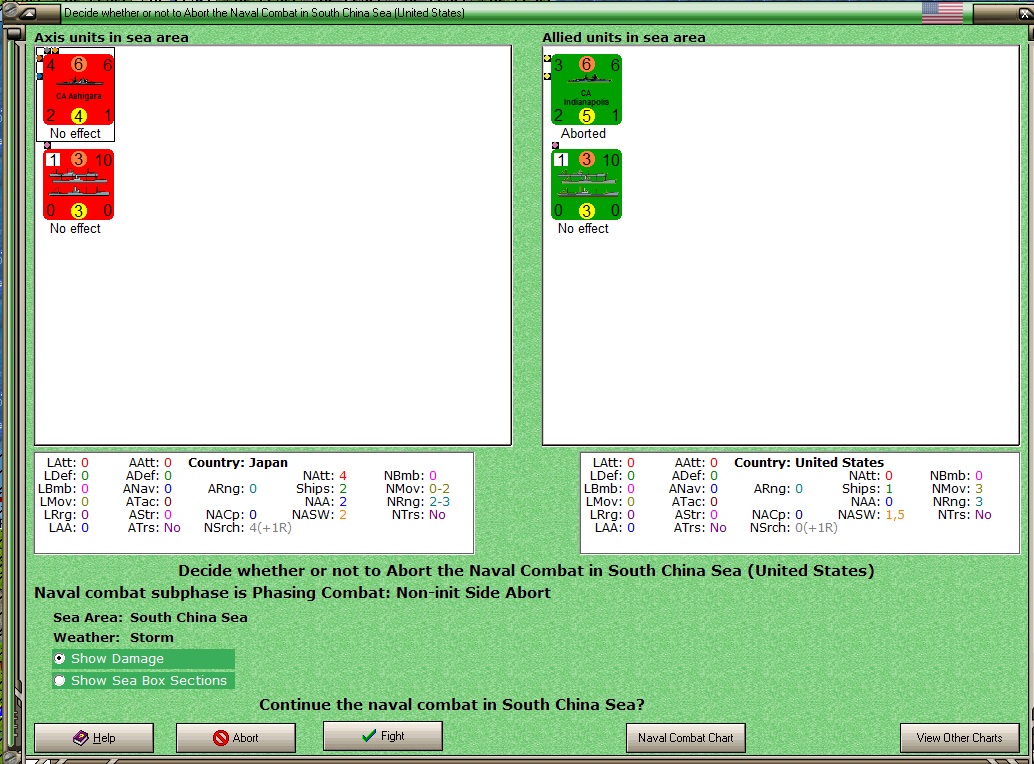Select the CA Indianapolis cruiser unit counter
The height and width of the screenshot is (764, 1034).
click(x=586, y=90)
